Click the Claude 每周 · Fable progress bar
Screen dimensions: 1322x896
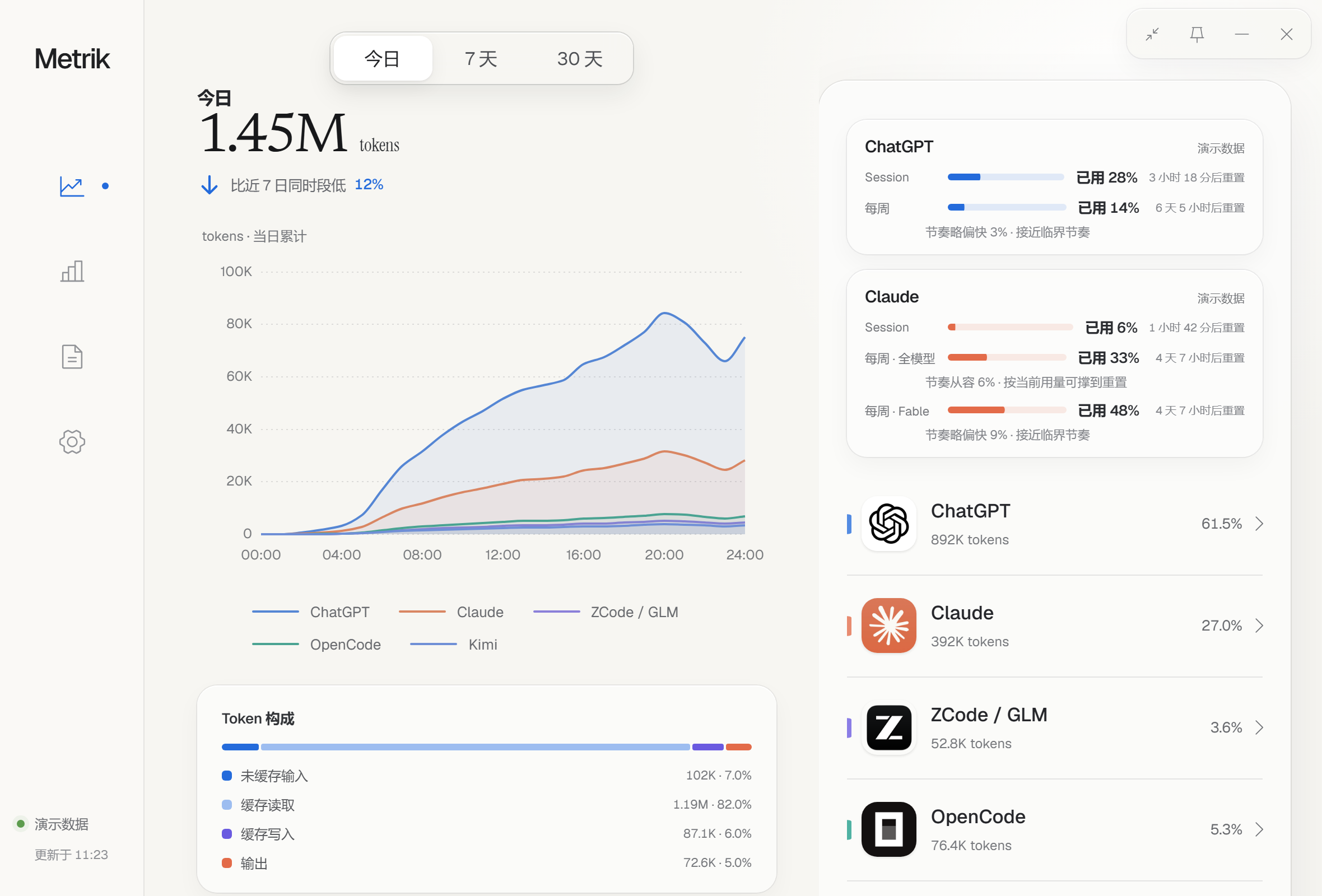point(1006,410)
